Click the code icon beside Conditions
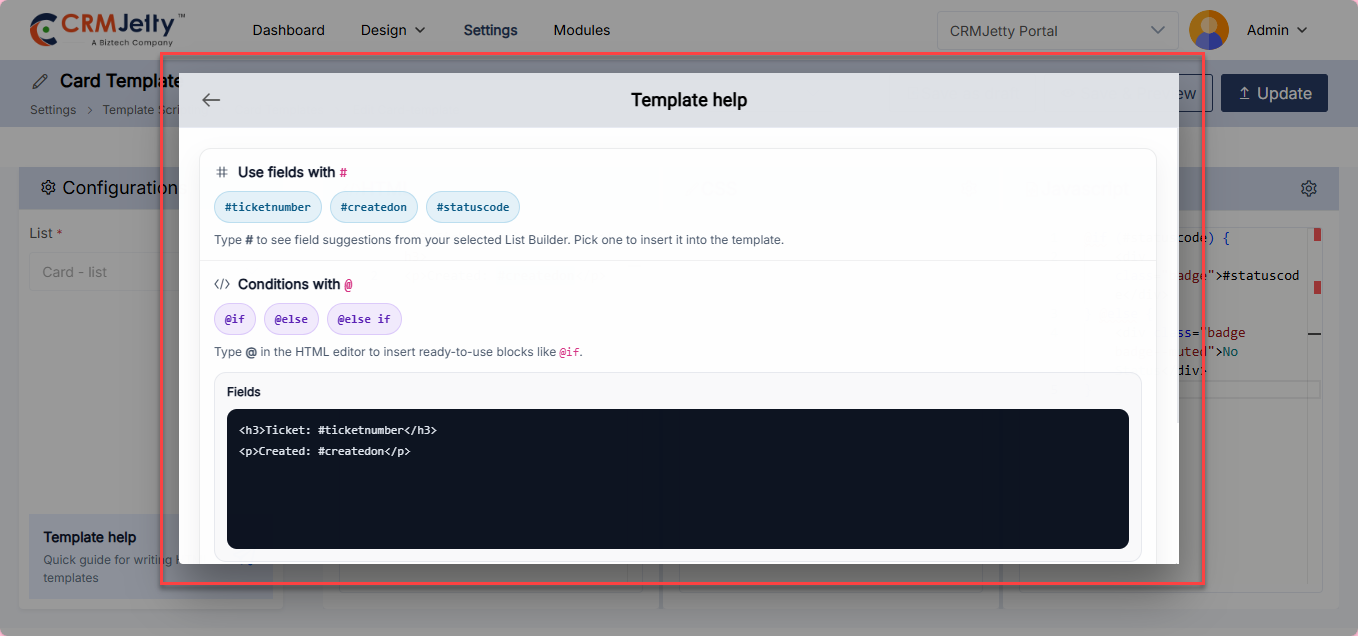The height and width of the screenshot is (636, 1358). click(x=222, y=284)
